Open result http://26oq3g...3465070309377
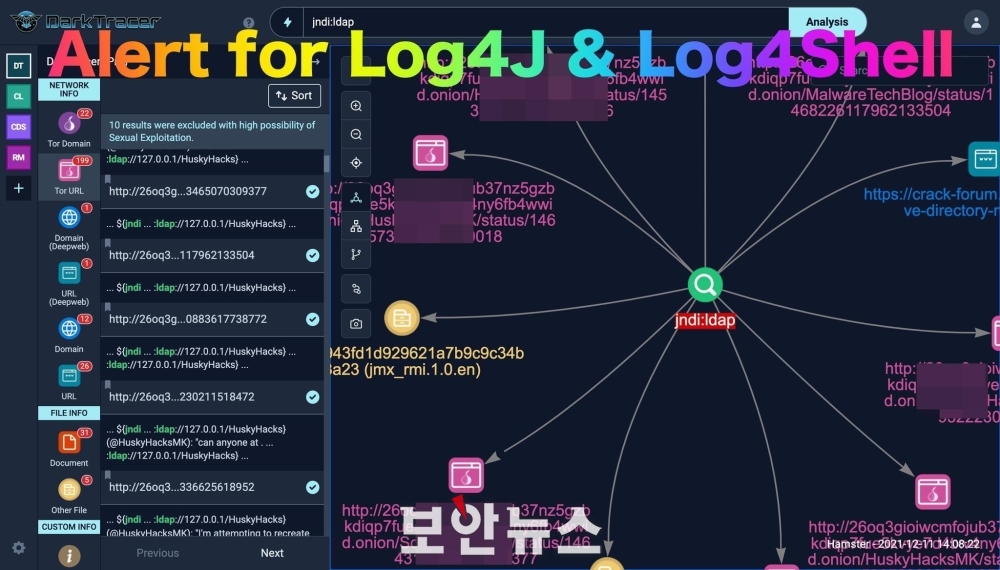The width and height of the screenshot is (1000, 570). tap(188, 191)
